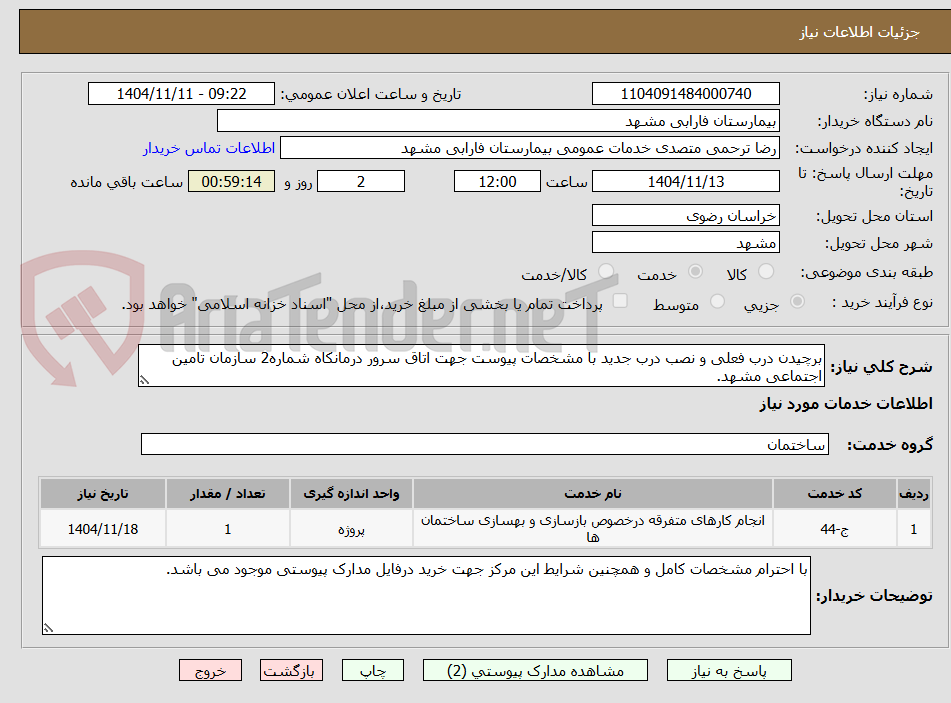Click the اطلاعات خدمات مورد نیاز heading
This screenshot has width=951, height=703.
coord(845,404)
